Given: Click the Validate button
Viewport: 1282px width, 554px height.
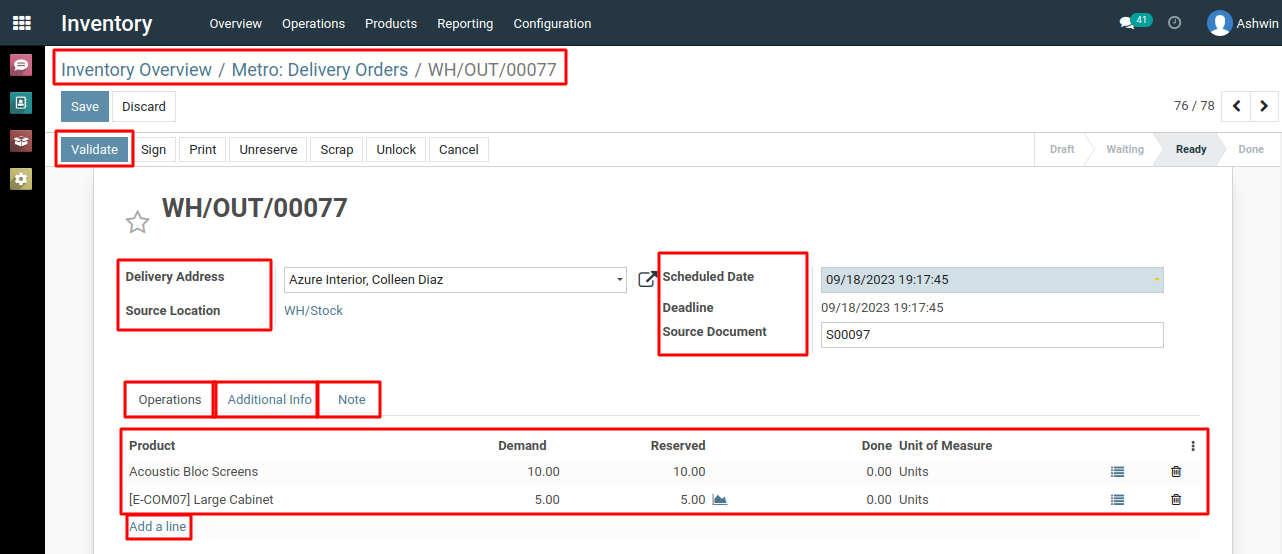Looking at the screenshot, I should coord(95,149).
